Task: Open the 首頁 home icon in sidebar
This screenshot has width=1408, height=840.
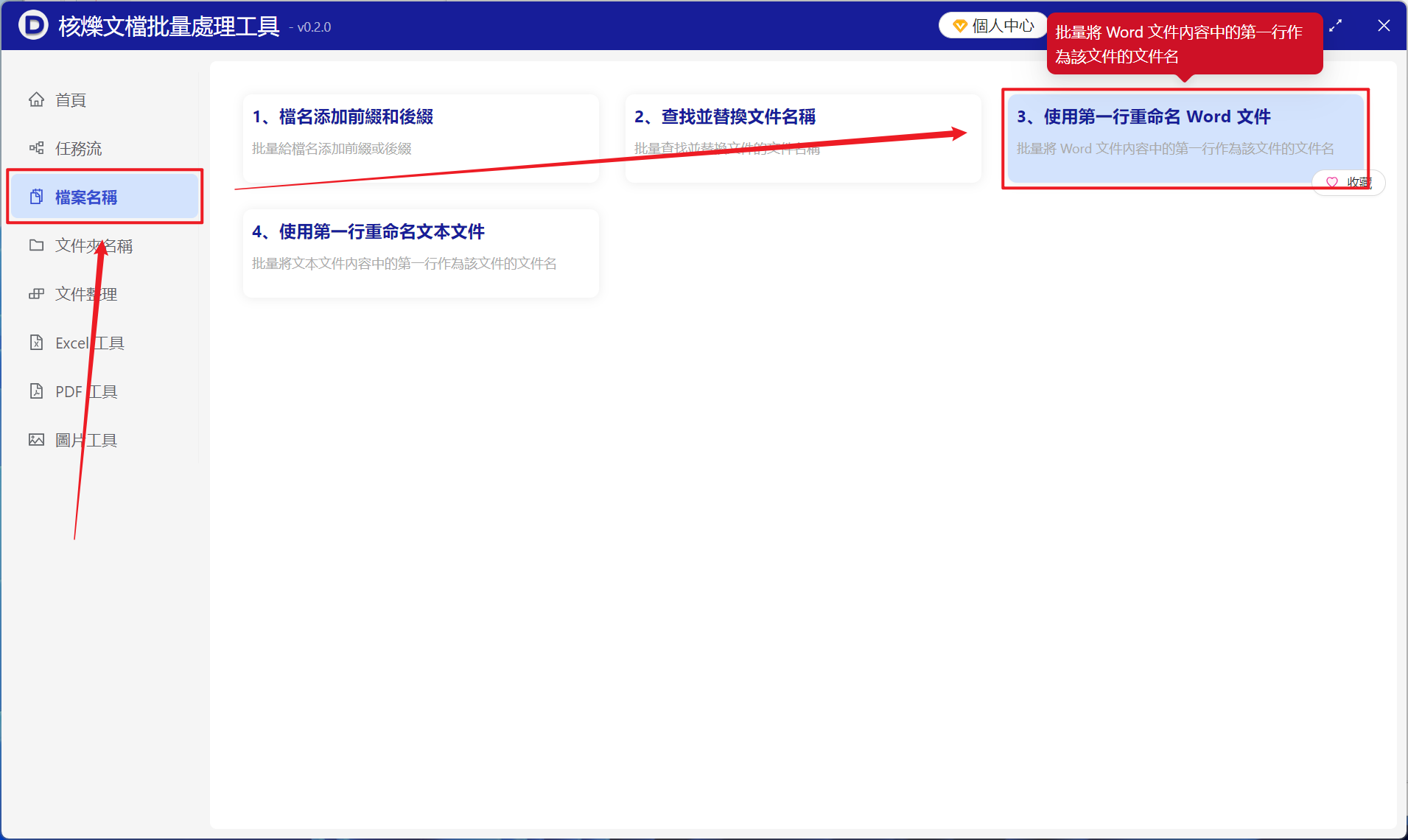Action: pos(36,99)
